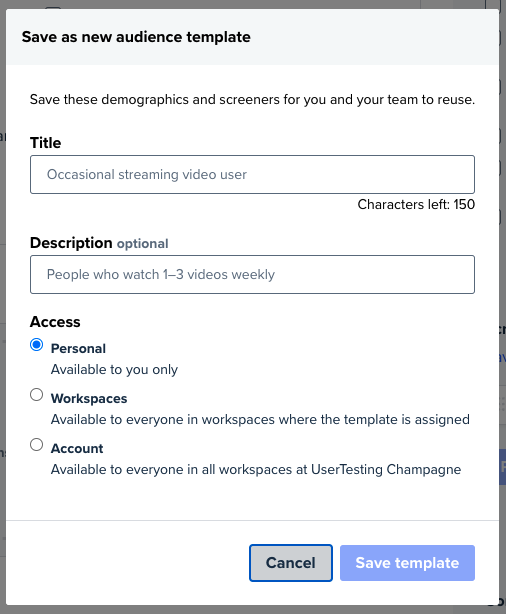Screen dimensions: 506x614
Task: Cancel the new audience template dialog
Action: coord(291,563)
